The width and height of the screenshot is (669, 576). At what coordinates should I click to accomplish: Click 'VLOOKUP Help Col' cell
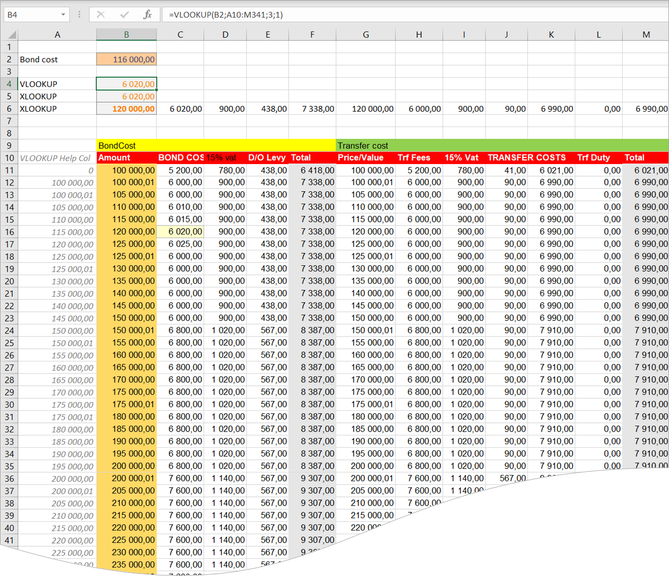[x=57, y=158]
